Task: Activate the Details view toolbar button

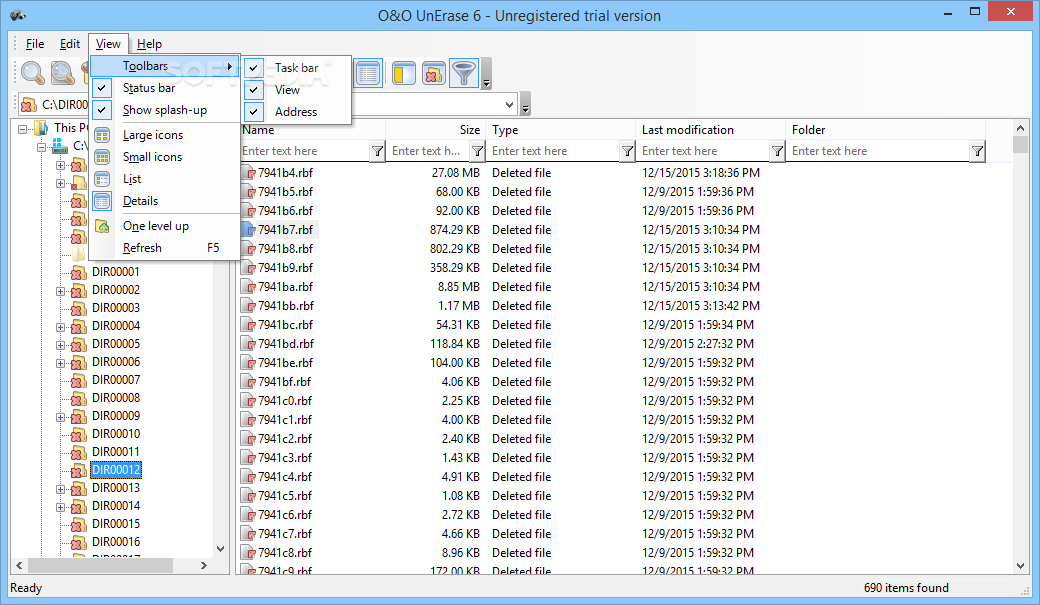Action: tap(368, 73)
